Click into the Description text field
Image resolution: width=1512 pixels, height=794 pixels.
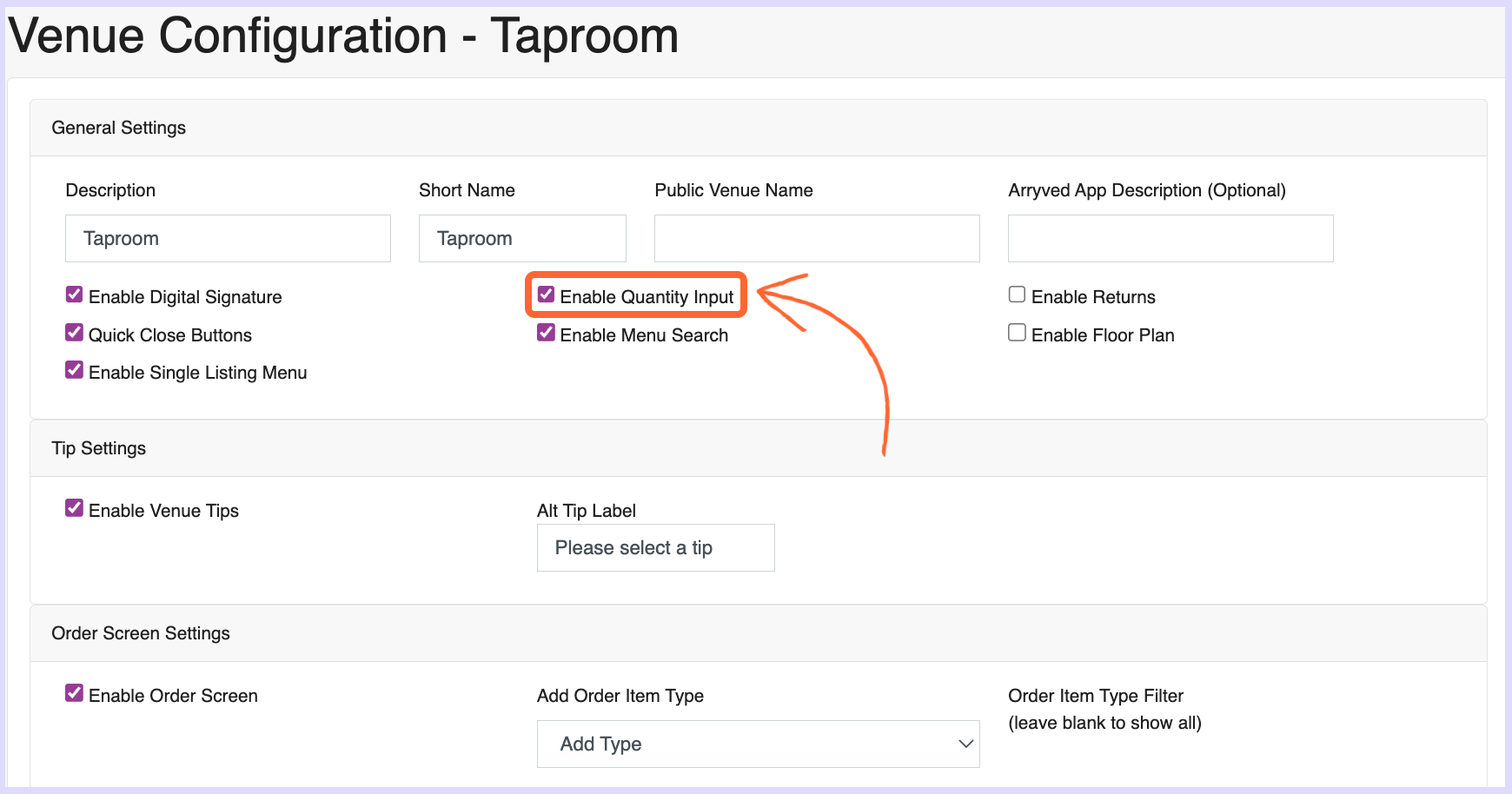[x=228, y=239]
